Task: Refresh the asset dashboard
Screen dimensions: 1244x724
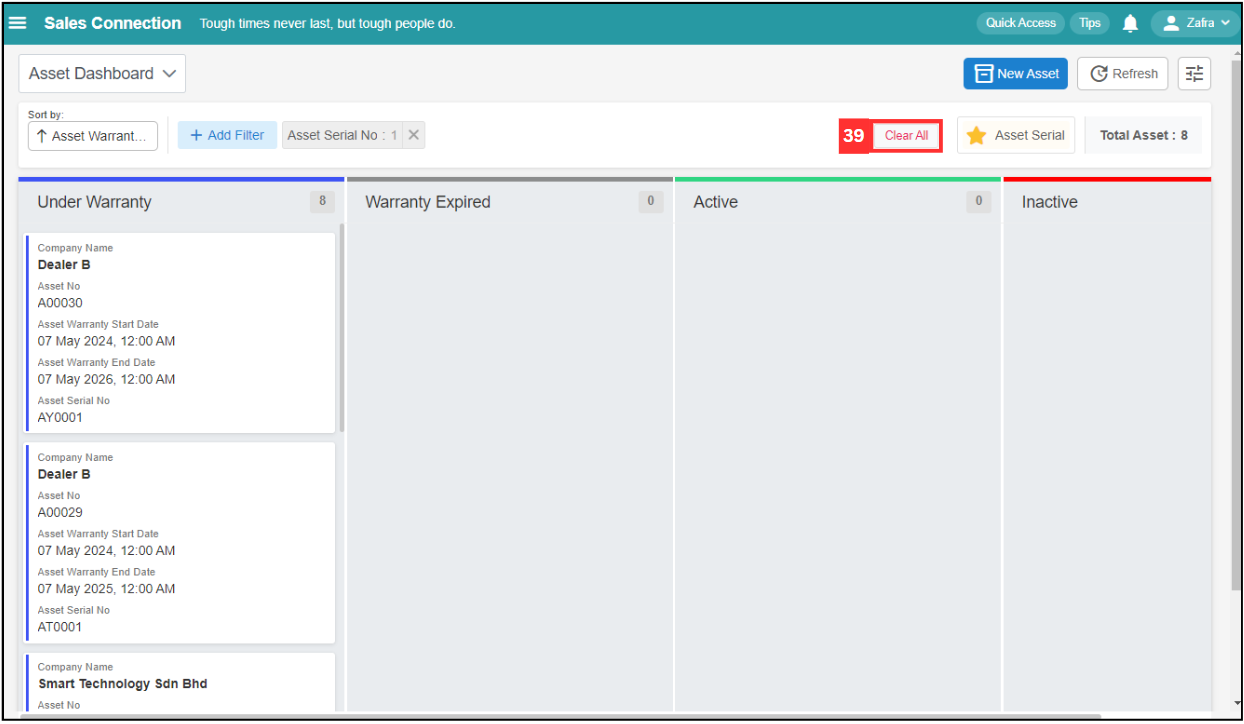Action: pos(1123,74)
